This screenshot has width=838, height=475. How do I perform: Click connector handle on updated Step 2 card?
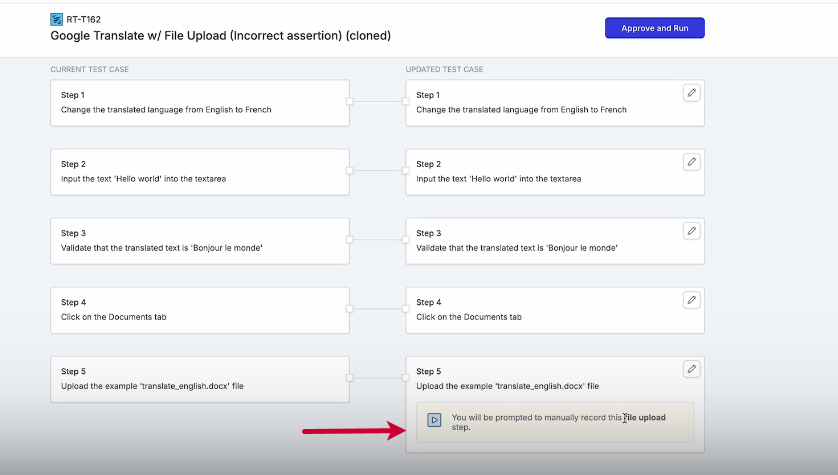(406, 170)
